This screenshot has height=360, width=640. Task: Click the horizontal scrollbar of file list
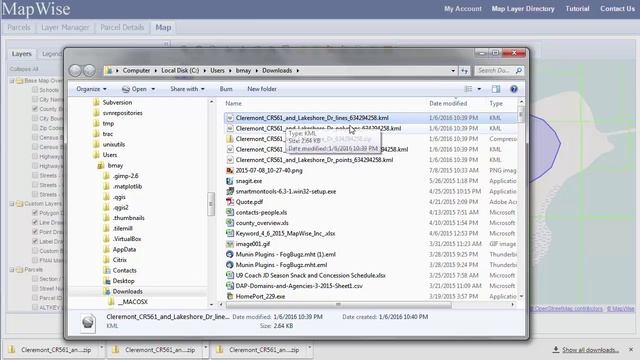[338, 304]
